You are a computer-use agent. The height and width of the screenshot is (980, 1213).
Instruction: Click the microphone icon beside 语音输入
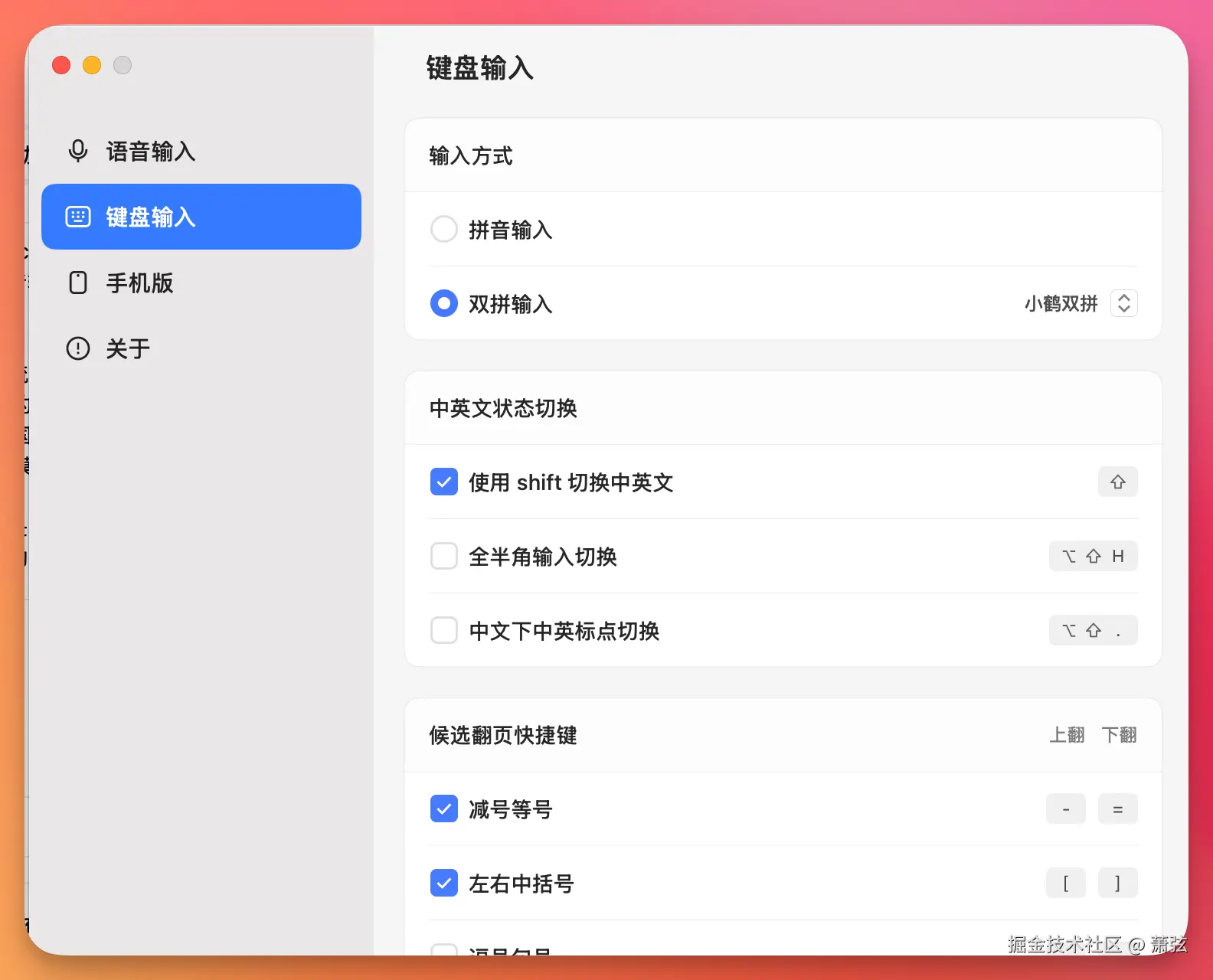pos(78,151)
